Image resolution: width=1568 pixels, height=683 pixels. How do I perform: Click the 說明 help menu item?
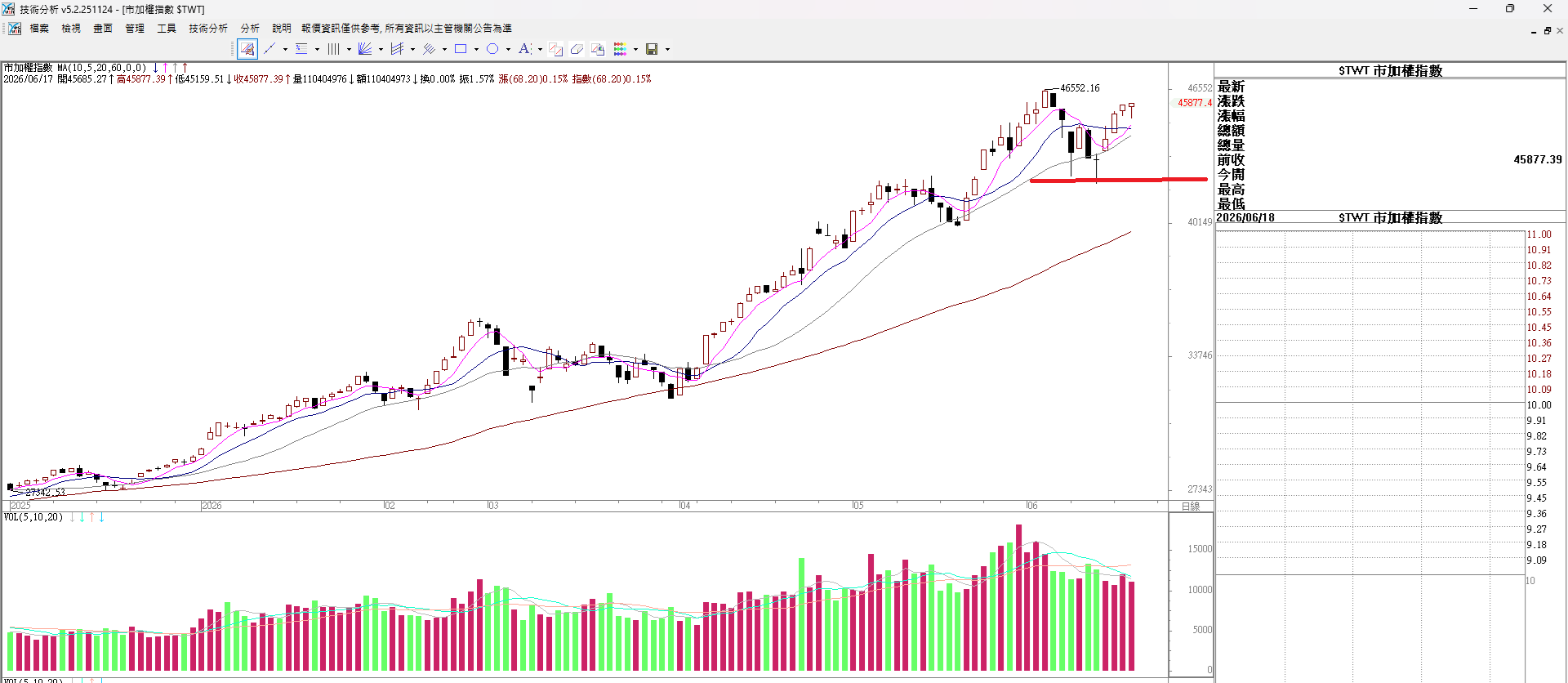pos(281,29)
